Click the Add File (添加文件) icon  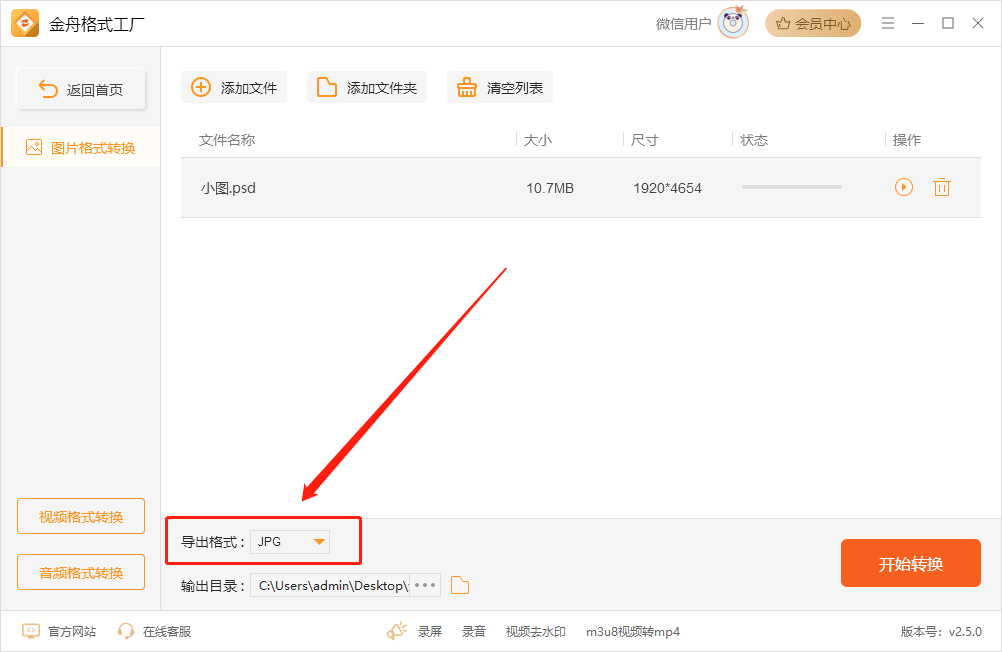[x=200, y=87]
